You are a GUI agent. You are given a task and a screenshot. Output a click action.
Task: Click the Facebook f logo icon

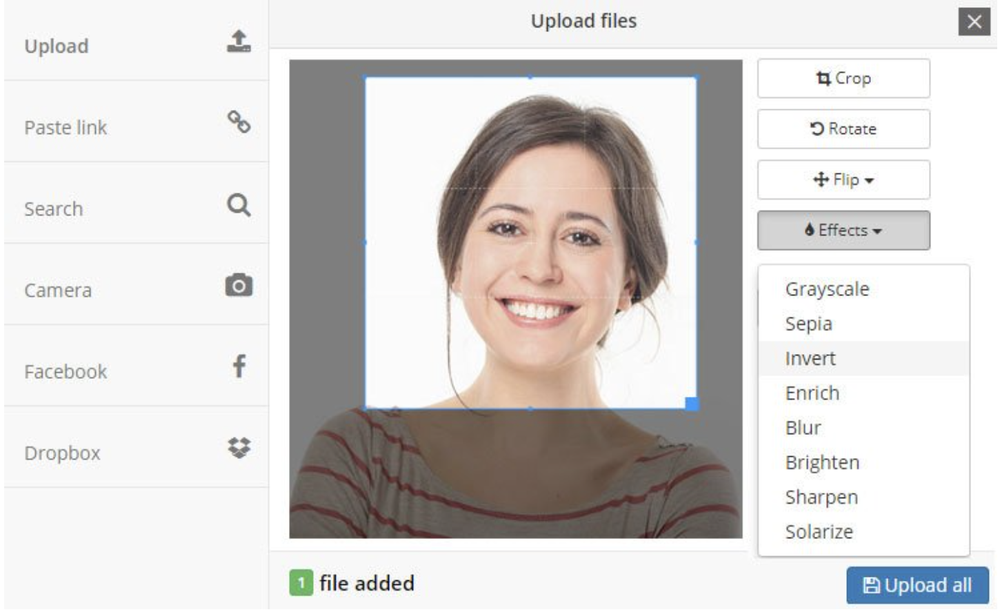(x=239, y=366)
